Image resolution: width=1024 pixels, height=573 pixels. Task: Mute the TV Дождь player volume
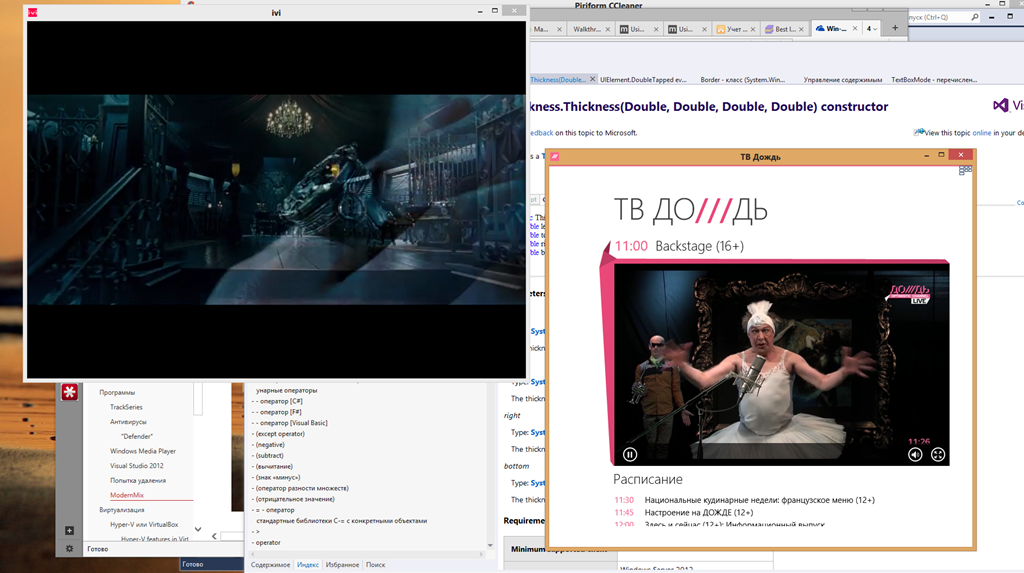click(915, 454)
